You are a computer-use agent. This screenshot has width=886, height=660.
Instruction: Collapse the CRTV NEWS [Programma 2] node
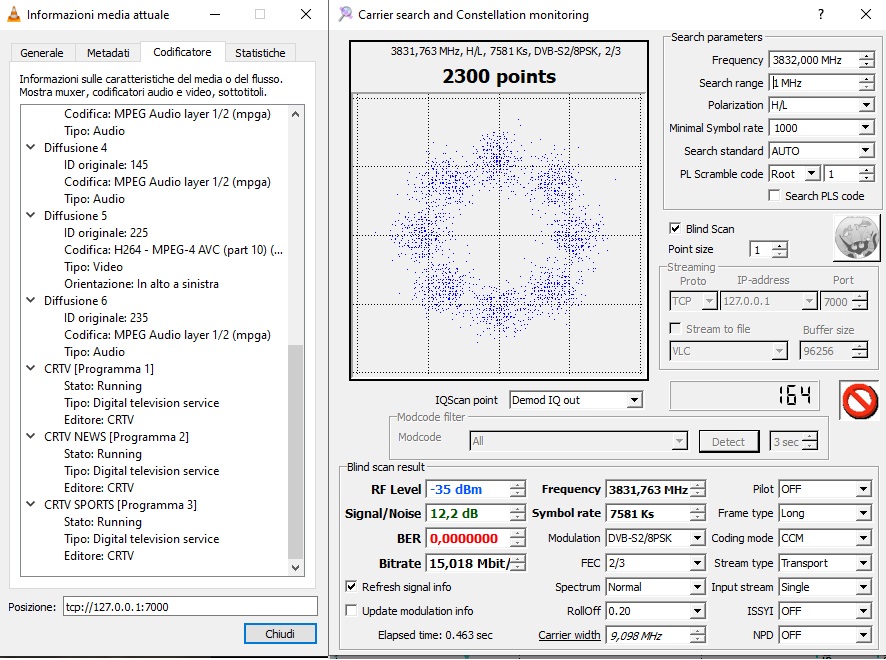tap(31, 436)
